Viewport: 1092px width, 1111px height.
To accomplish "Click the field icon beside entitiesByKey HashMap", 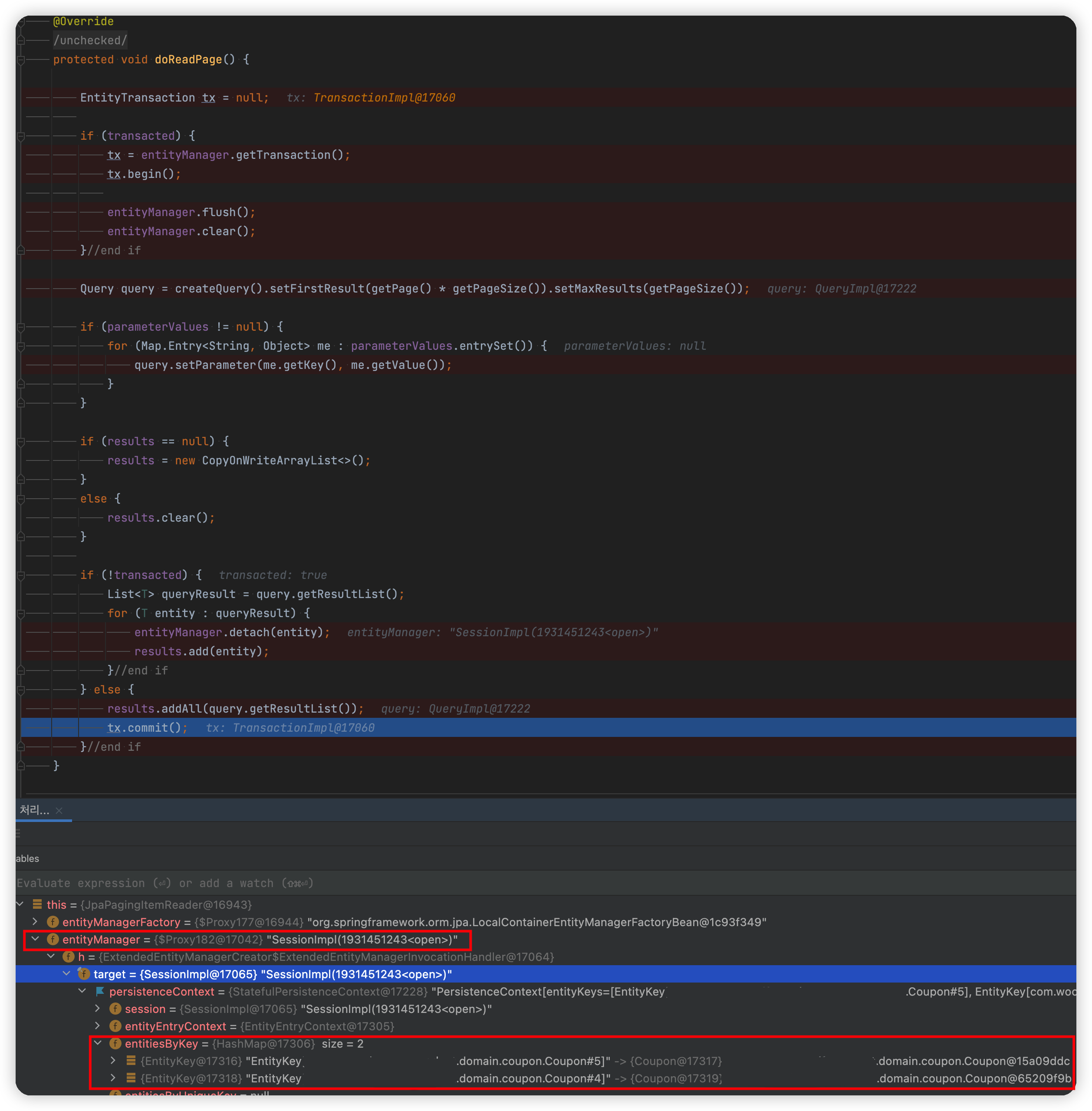I will pos(115,1043).
